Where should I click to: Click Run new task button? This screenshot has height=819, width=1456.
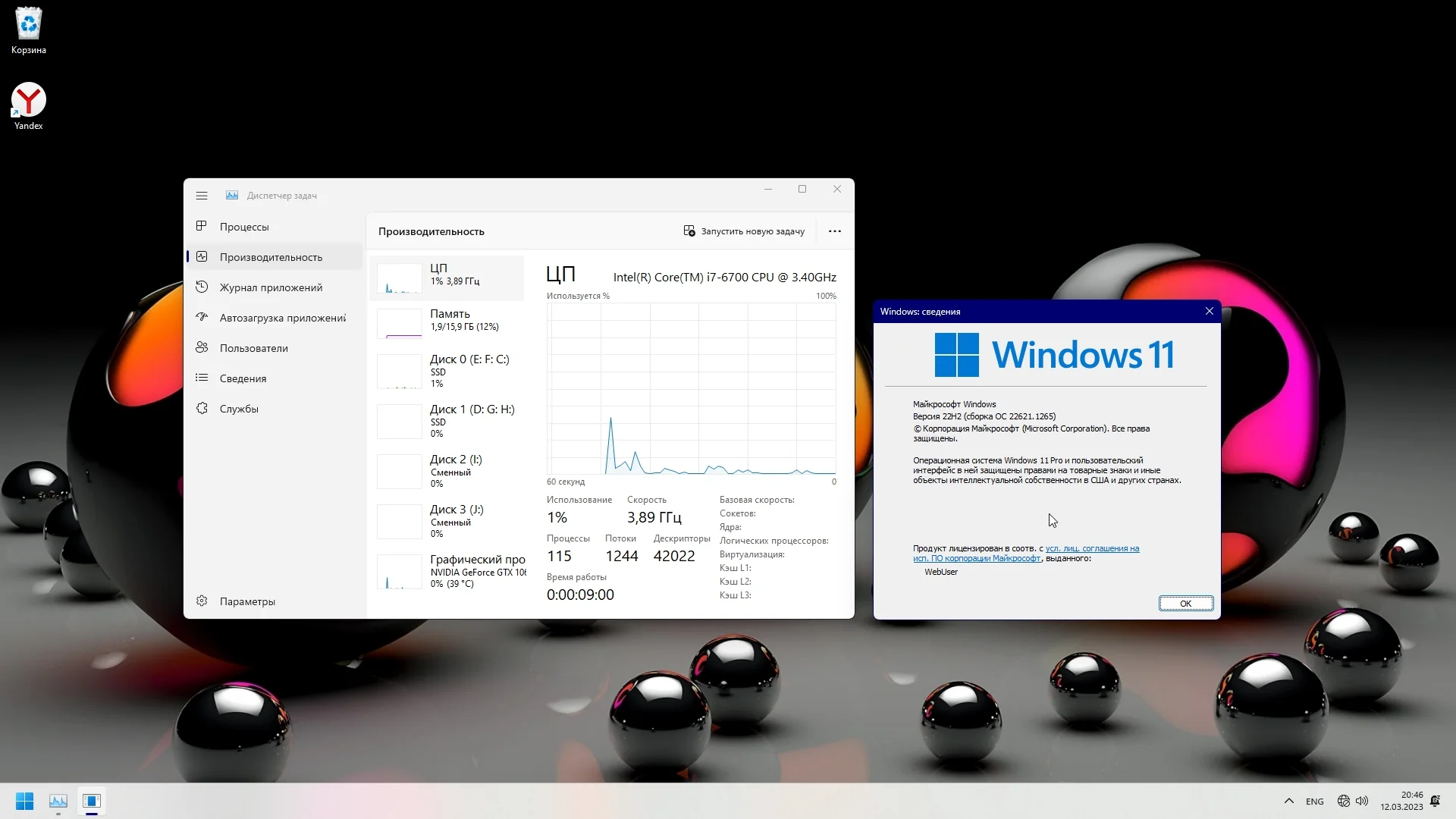744,231
